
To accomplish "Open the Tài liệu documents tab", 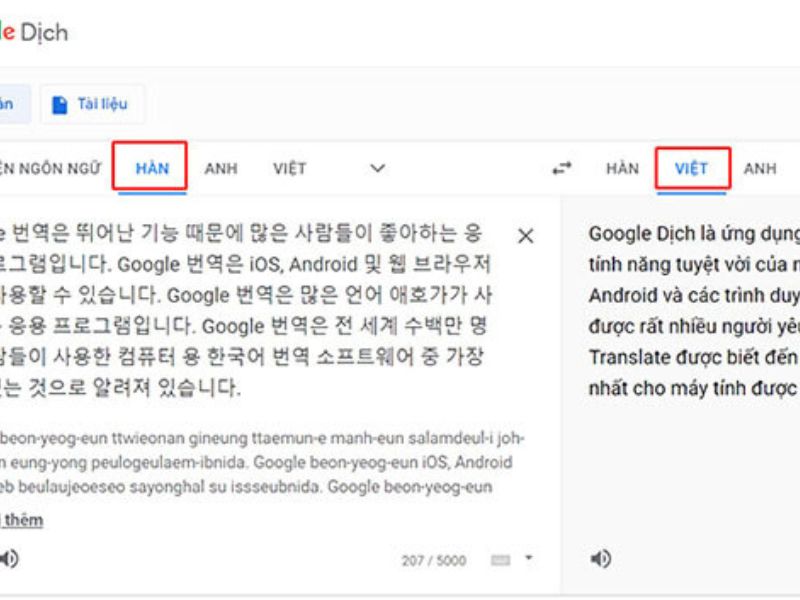I will (x=92, y=104).
